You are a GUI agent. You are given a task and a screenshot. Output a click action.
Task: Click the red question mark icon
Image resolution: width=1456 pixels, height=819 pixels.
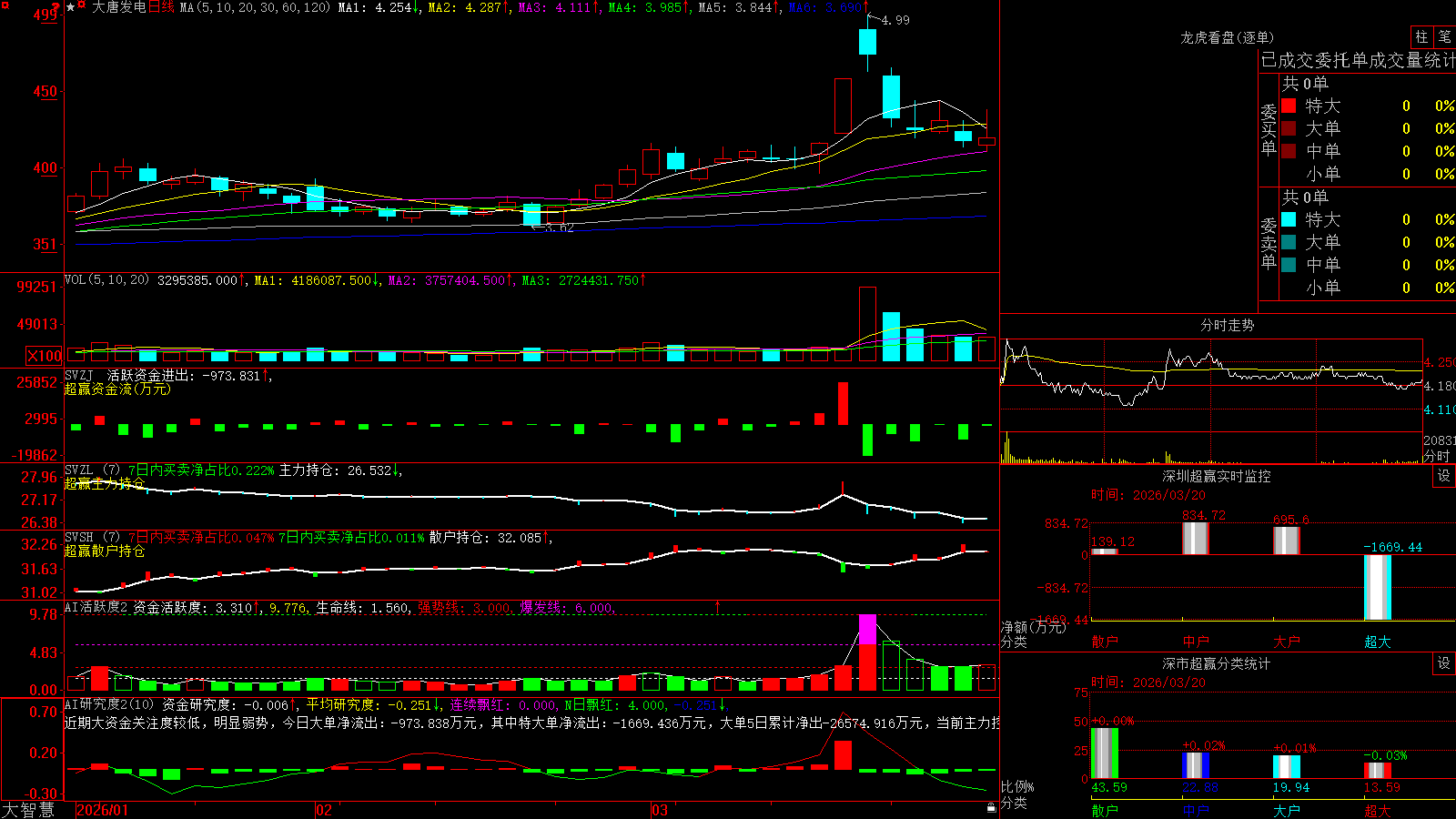coord(56,6)
